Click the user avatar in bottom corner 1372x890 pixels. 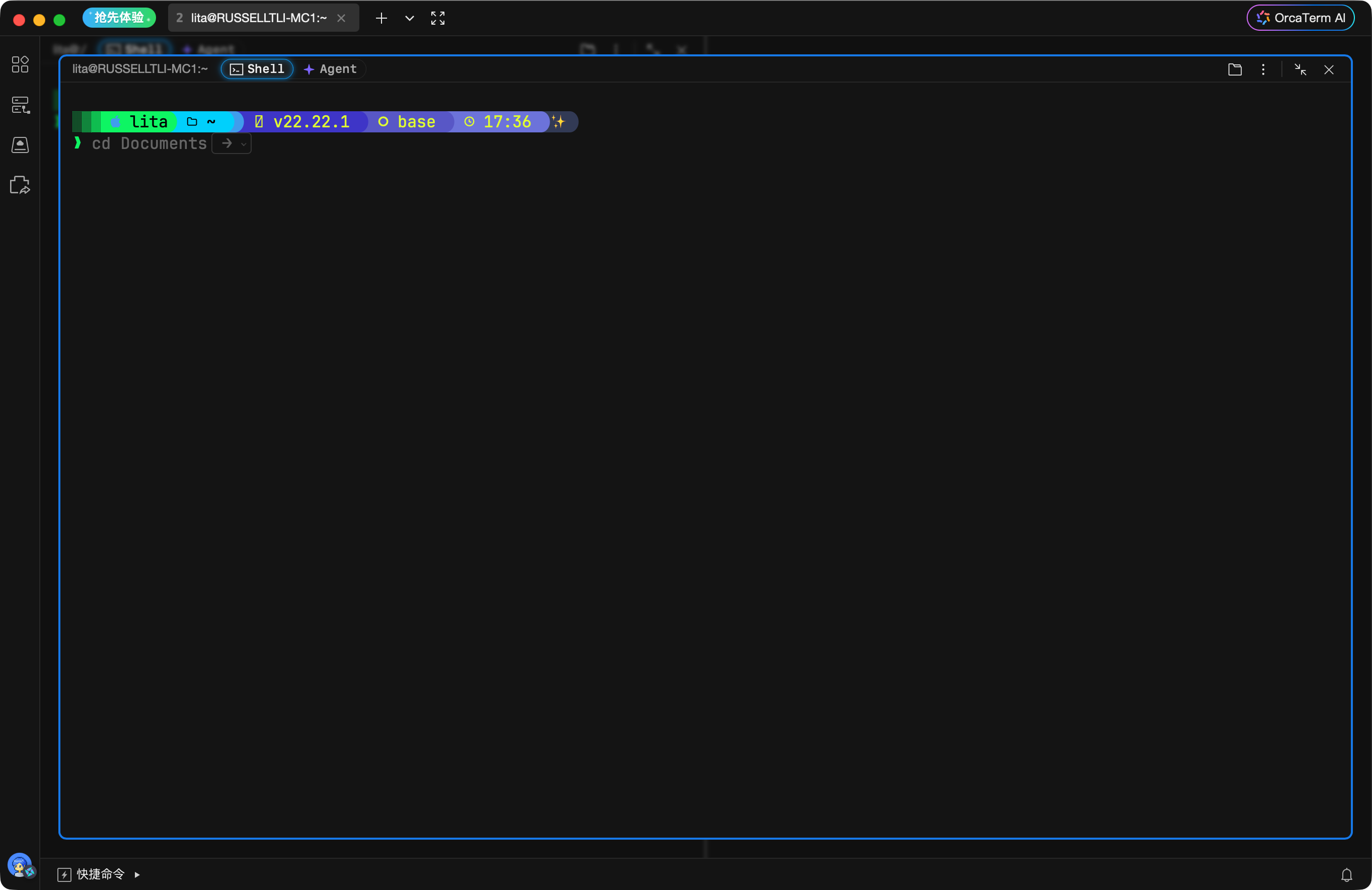coord(20,865)
